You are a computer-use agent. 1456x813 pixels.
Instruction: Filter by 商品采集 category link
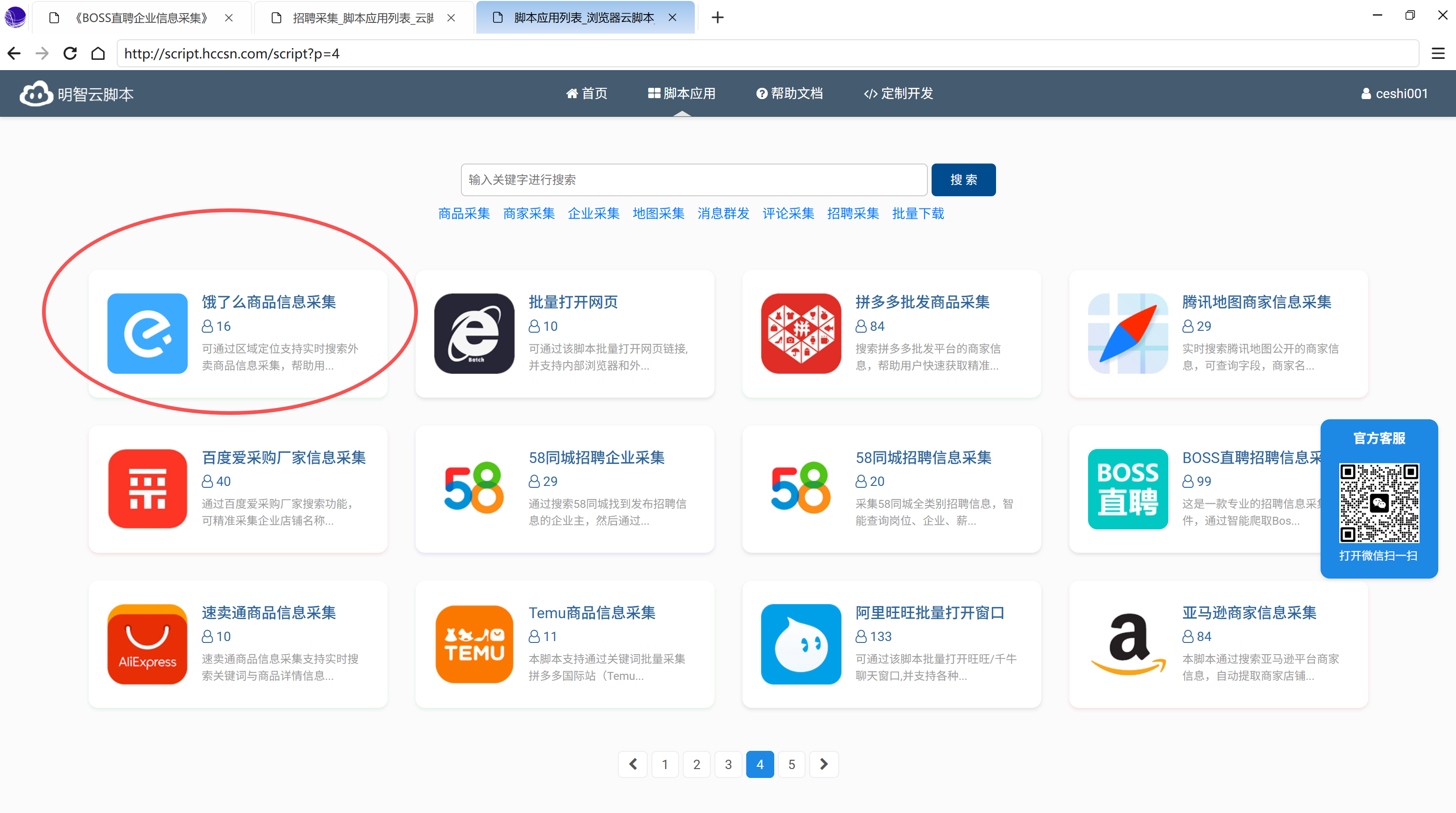pyautogui.click(x=464, y=213)
